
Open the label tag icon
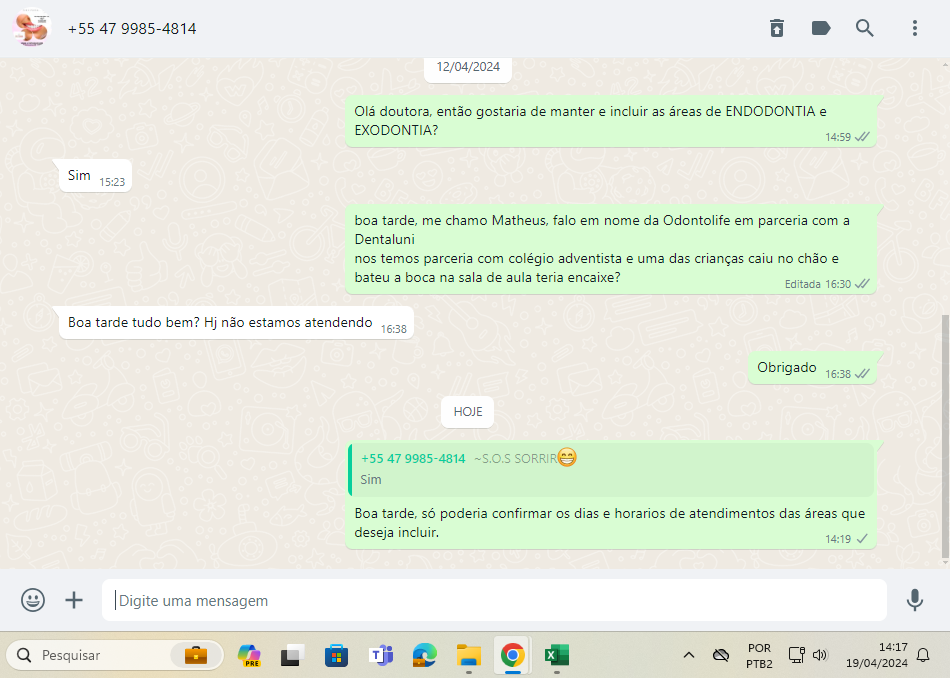click(x=821, y=28)
